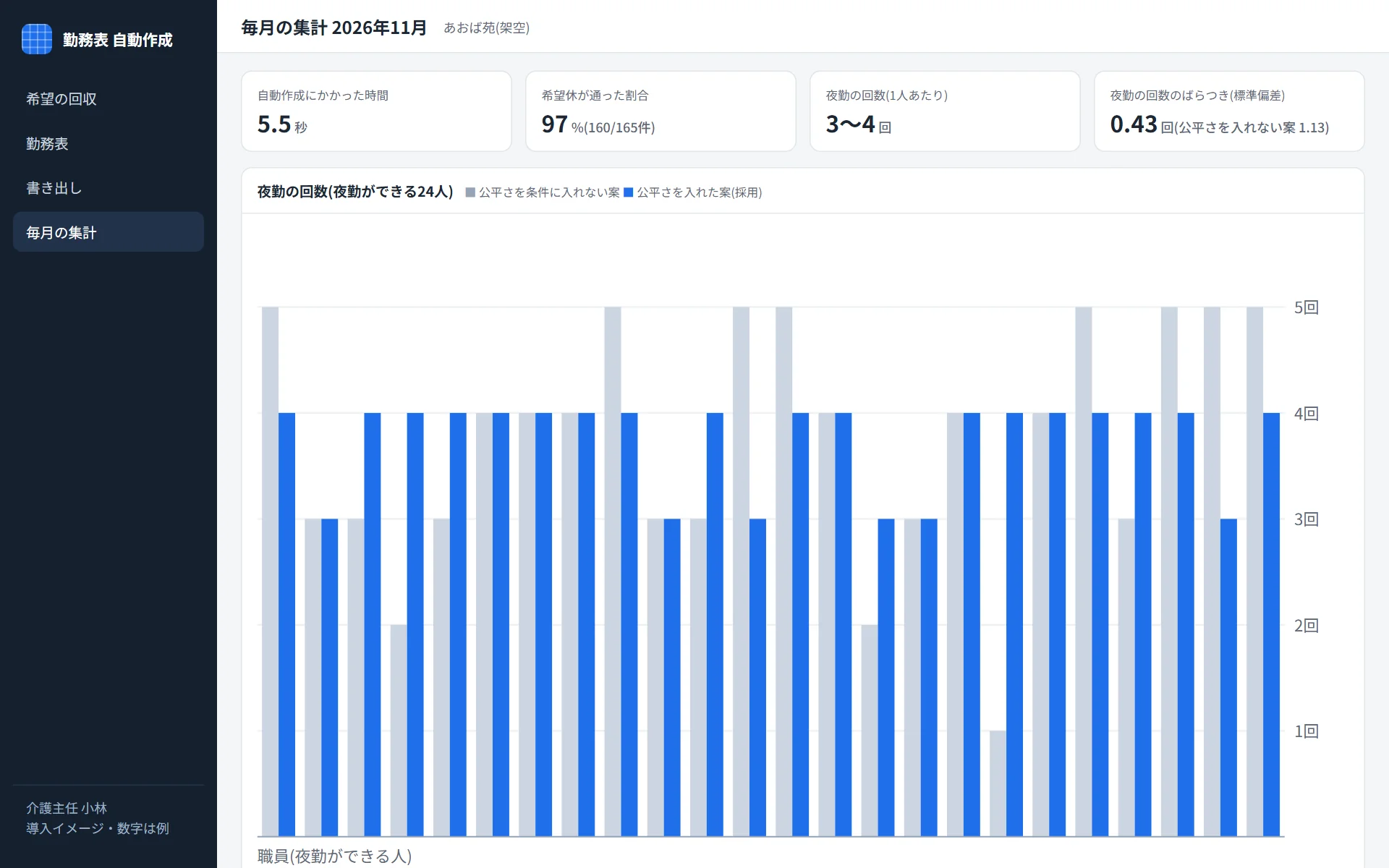
Task: Click the user name 介護主任 小林
Action: tap(67, 808)
